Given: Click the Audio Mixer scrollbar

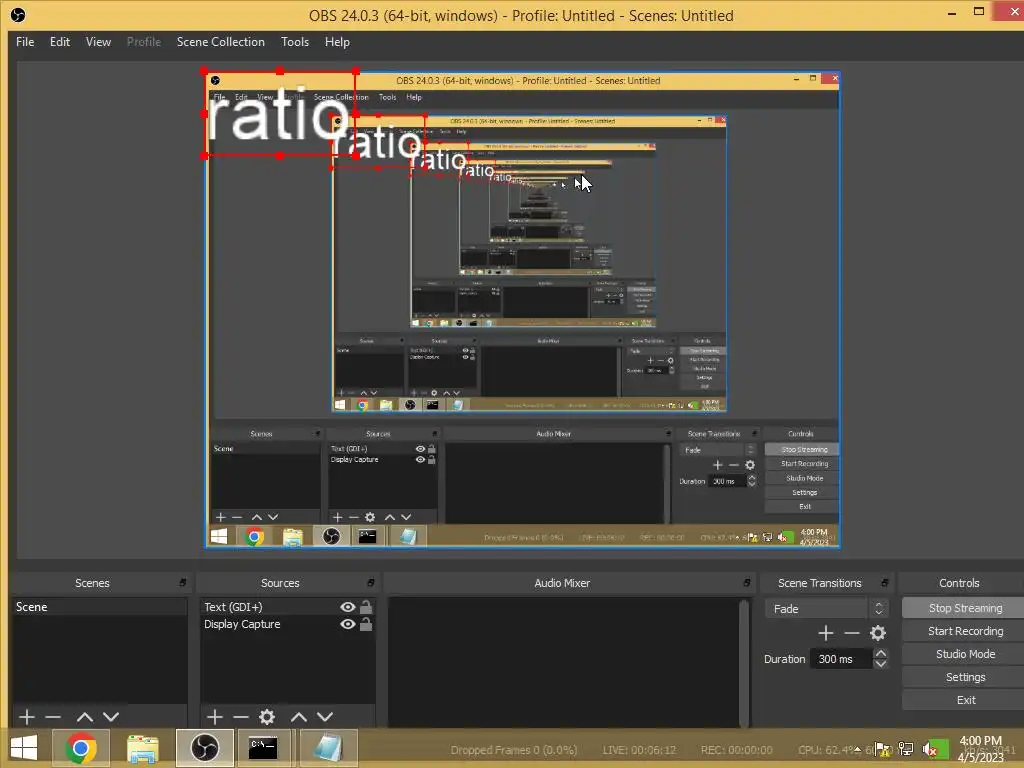Looking at the screenshot, I should tap(743, 662).
